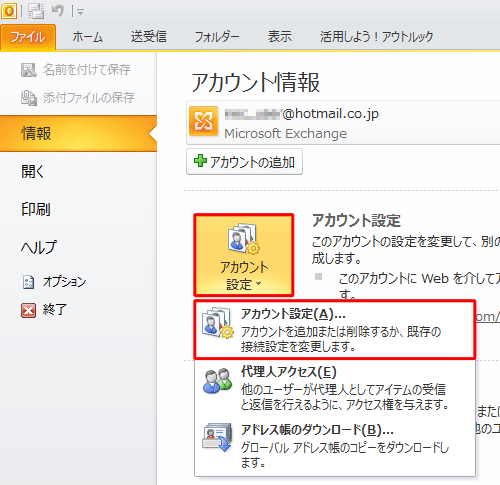Viewport: 500px width, 485px height.
Task: Open the hotmail.co.jp account selector
Action: coord(343,122)
